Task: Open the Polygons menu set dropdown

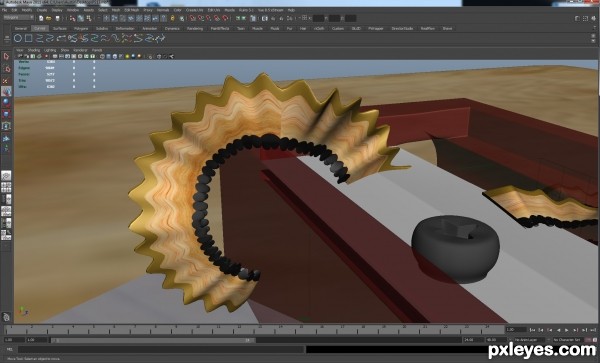Action: [x=18, y=18]
